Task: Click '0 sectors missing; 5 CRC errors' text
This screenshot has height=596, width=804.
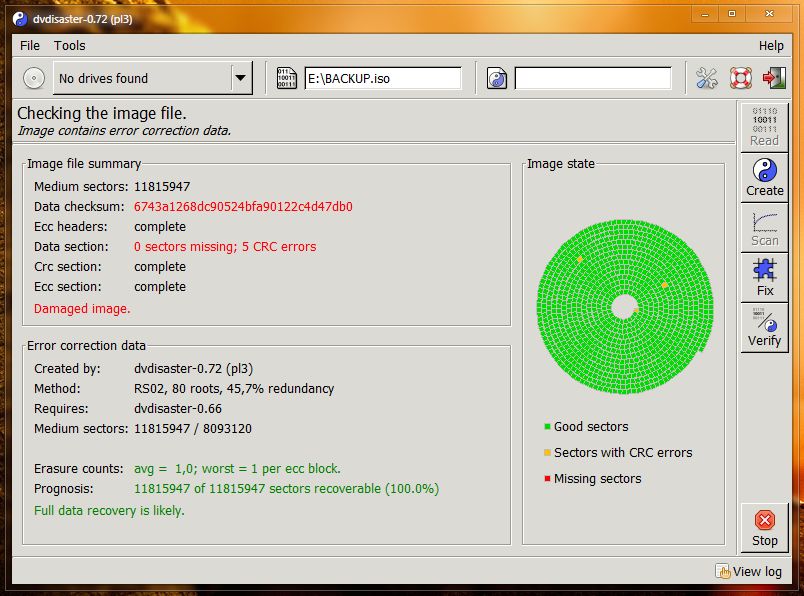Action: coord(225,247)
